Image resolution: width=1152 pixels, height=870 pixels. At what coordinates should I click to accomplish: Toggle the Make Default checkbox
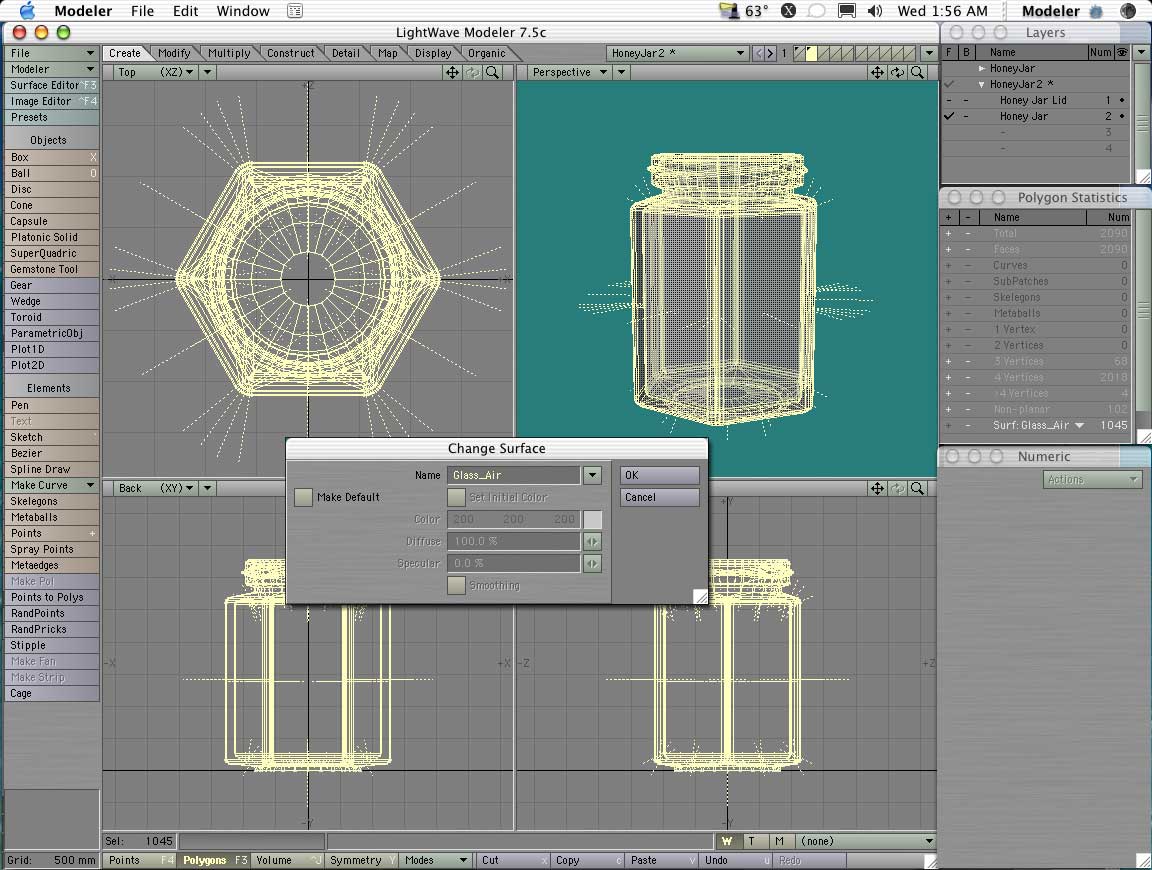[x=303, y=497]
